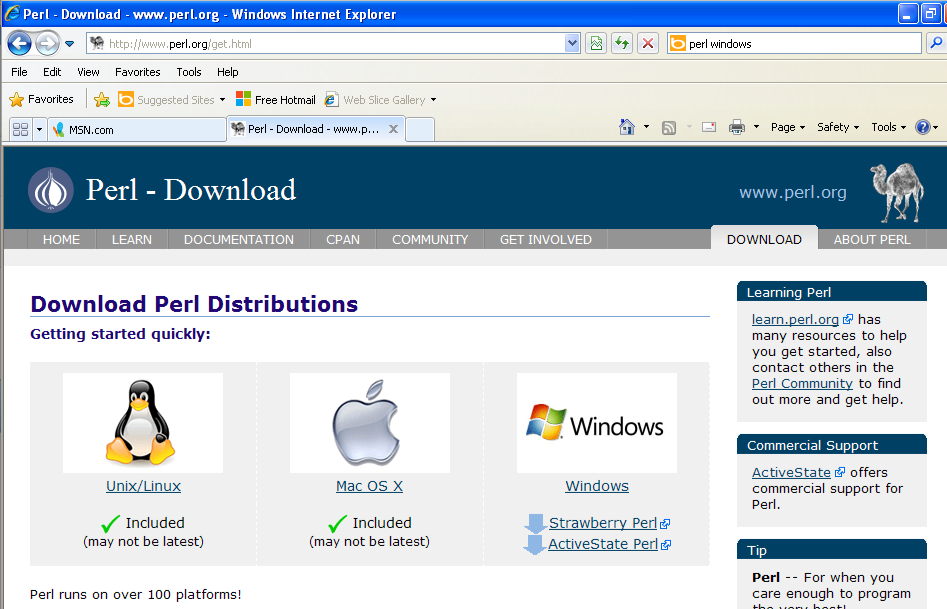947x609 pixels.
Task: Click the Apple logo image
Action: [370, 423]
